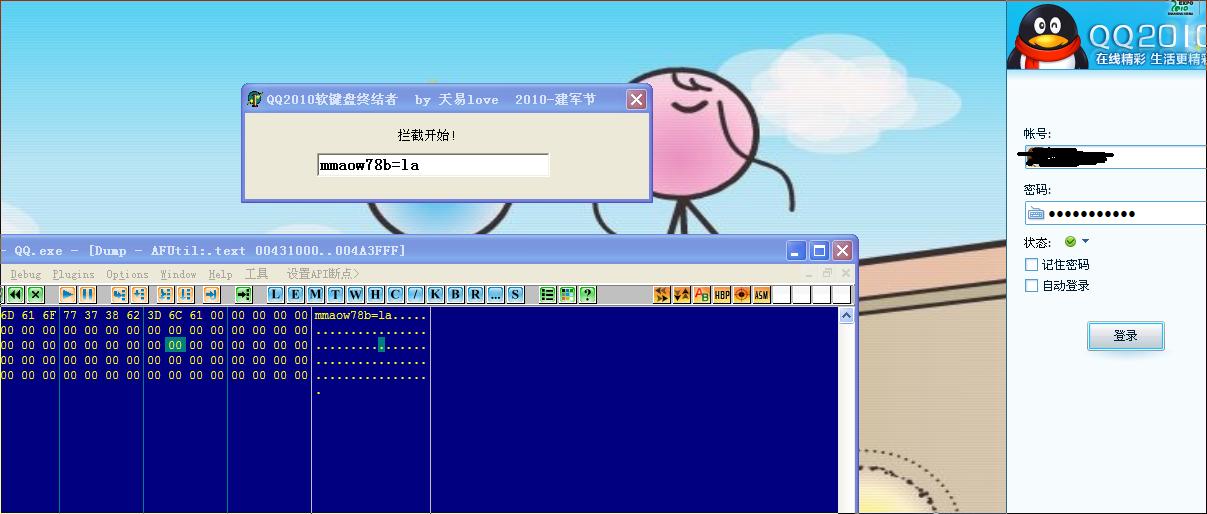
Task: Tick the 记住密码 checkbox in QQ login
Action: coord(1031,265)
